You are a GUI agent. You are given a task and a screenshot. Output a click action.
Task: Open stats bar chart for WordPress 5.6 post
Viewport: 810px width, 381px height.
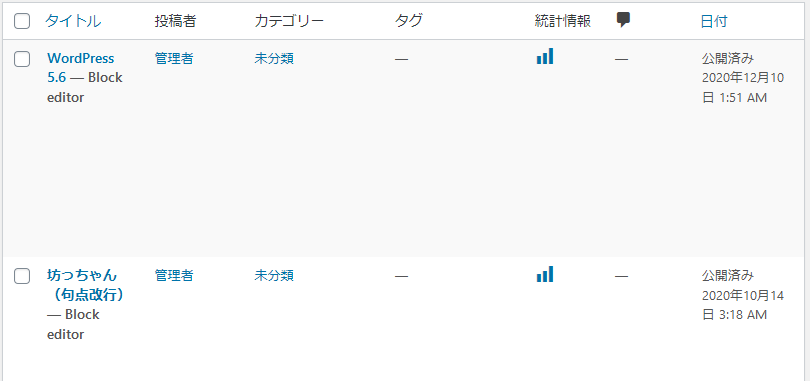pyautogui.click(x=545, y=56)
